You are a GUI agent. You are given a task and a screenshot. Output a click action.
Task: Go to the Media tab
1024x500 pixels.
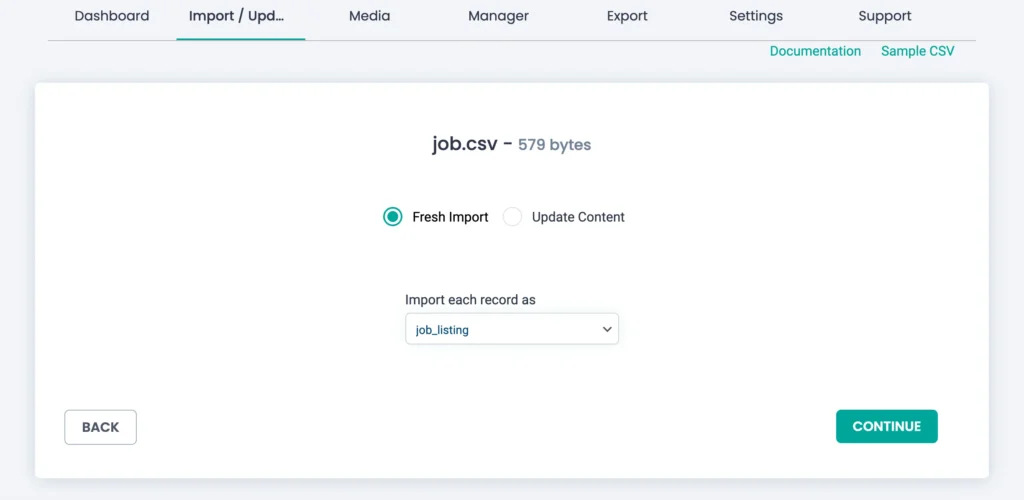[x=369, y=16]
